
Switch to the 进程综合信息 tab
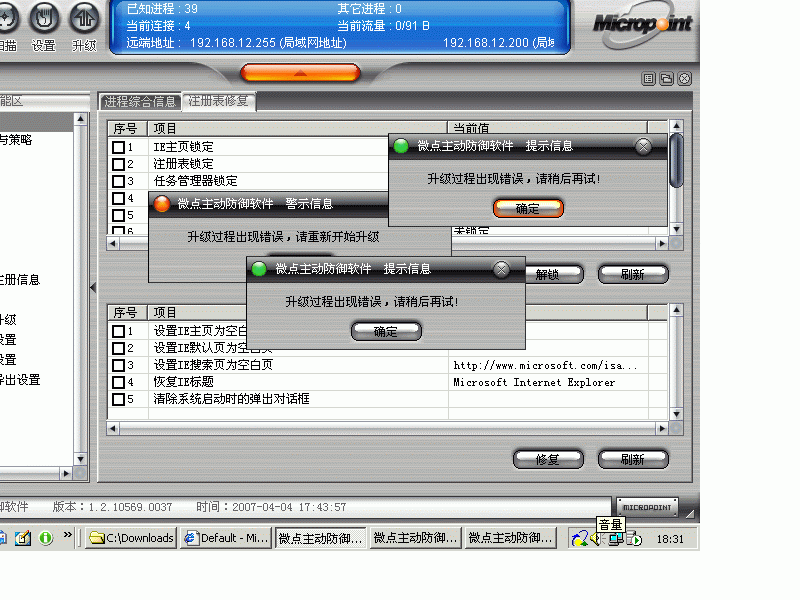tap(140, 102)
